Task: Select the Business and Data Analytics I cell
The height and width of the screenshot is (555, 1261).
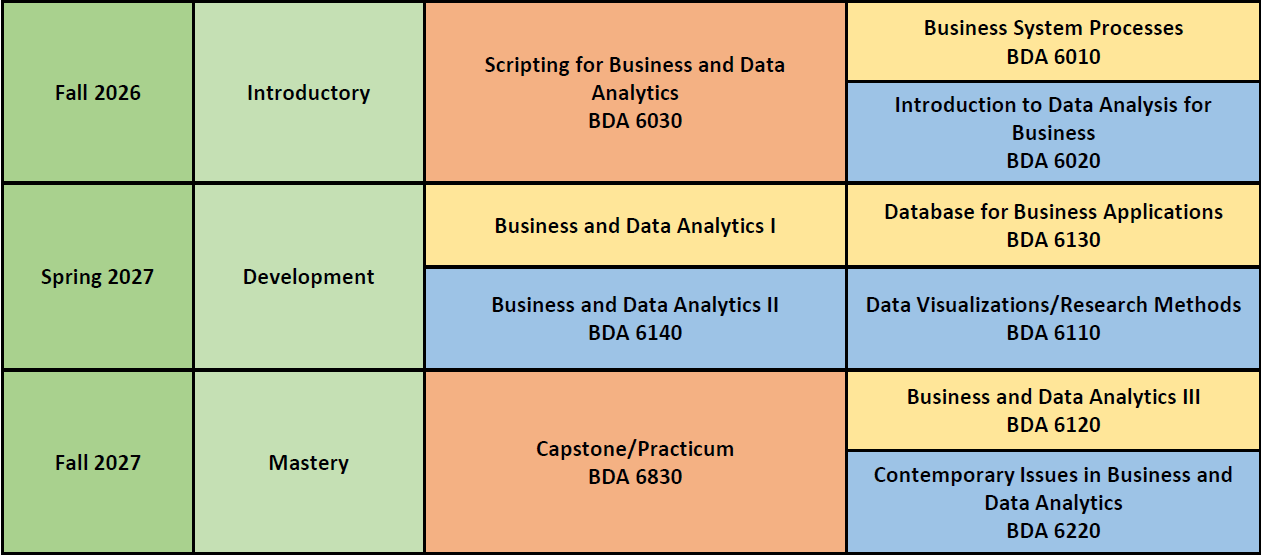Action: [x=635, y=226]
